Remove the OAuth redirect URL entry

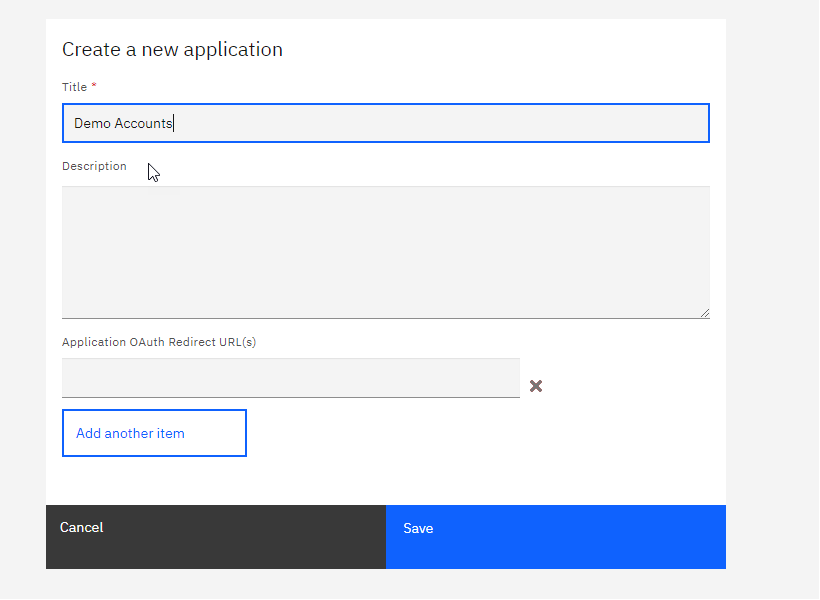click(x=536, y=386)
